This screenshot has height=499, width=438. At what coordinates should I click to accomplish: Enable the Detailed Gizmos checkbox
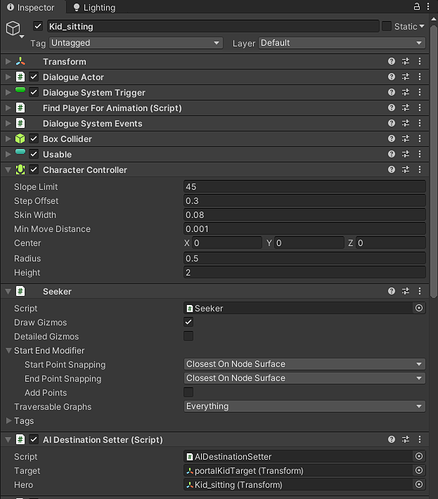(x=188, y=336)
